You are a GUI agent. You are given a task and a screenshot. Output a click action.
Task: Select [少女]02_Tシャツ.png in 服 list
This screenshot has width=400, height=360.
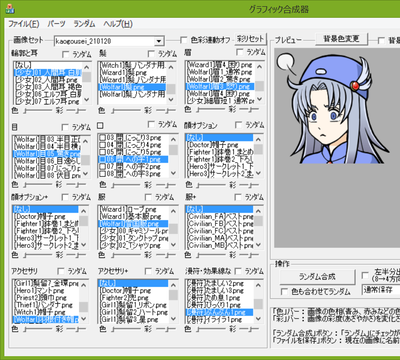(133, 245)
